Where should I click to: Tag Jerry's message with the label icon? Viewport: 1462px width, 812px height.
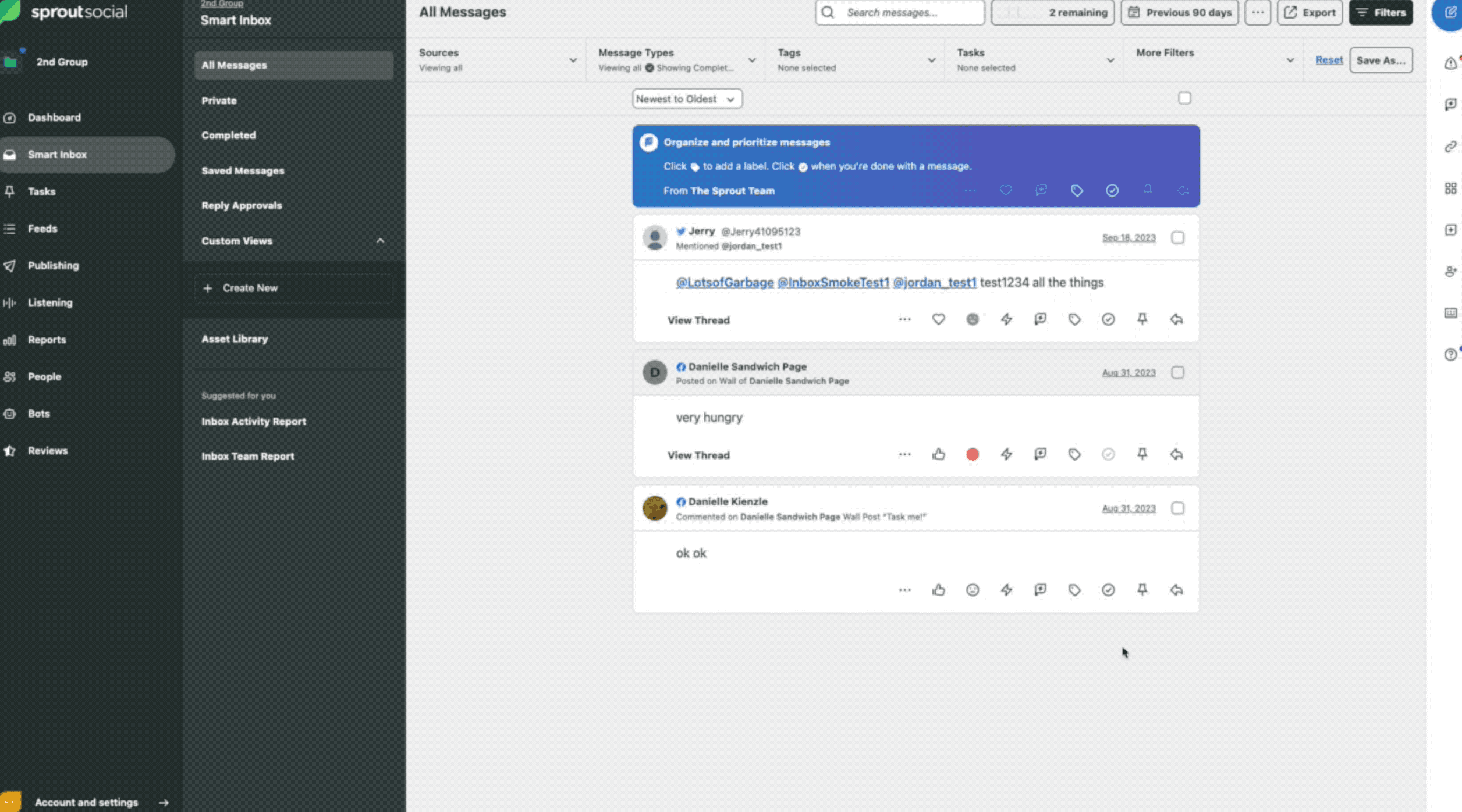tap(1074, 319)
